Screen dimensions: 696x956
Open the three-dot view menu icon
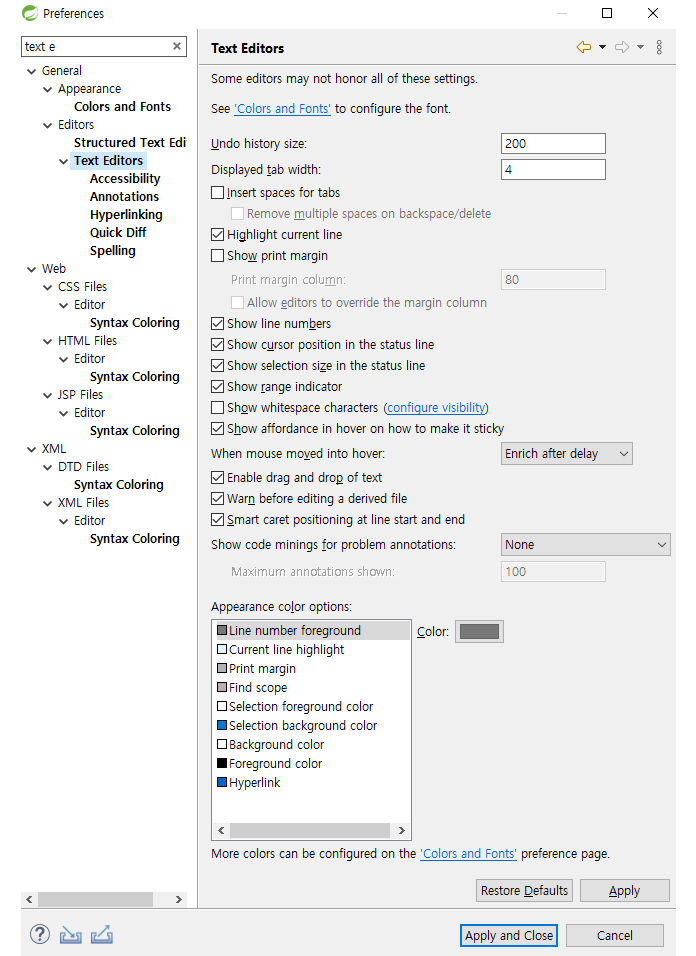pyautogui.click(x=659, y=47)
